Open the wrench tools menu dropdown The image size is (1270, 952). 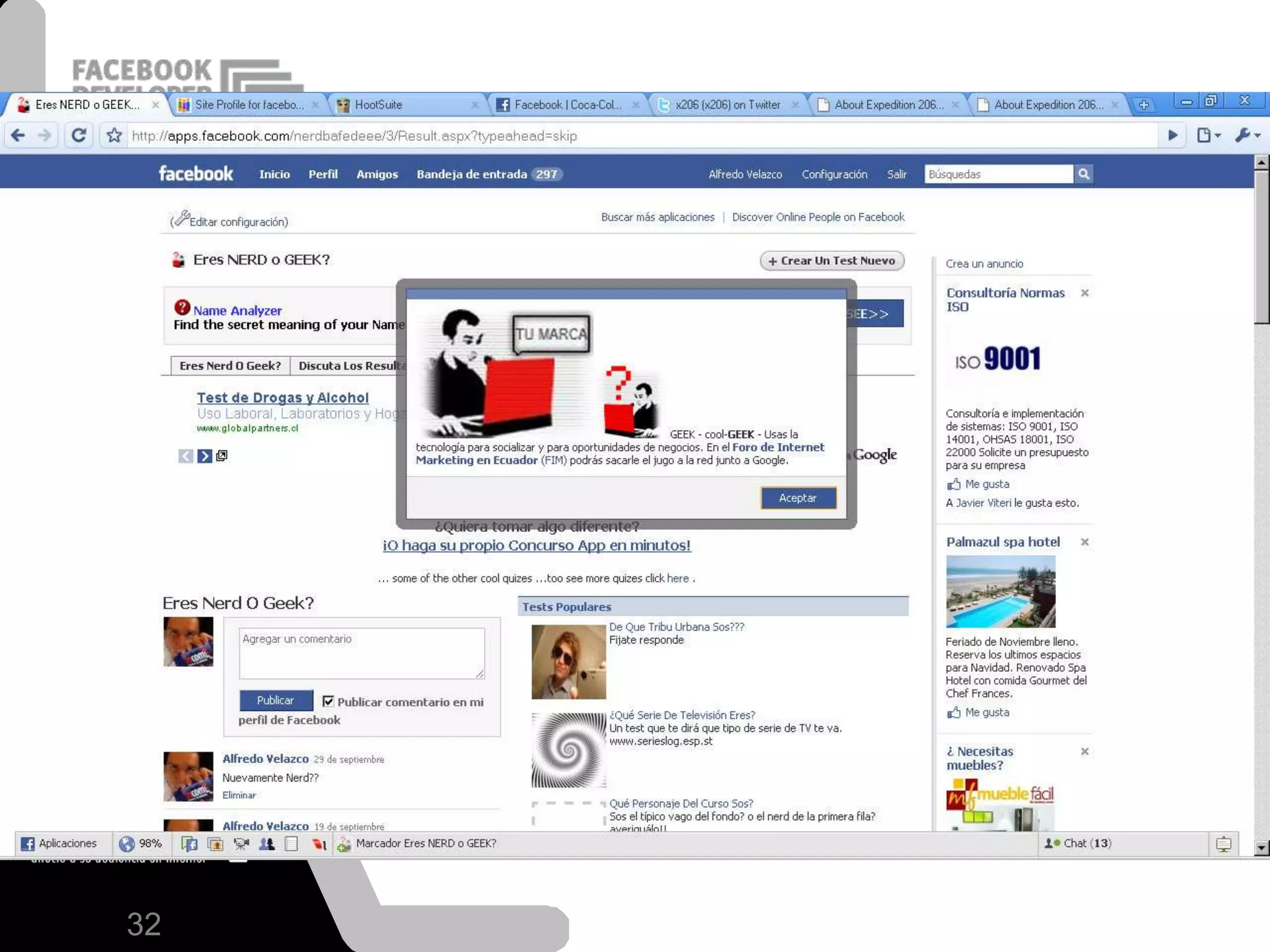click(x=1248, y=135)
